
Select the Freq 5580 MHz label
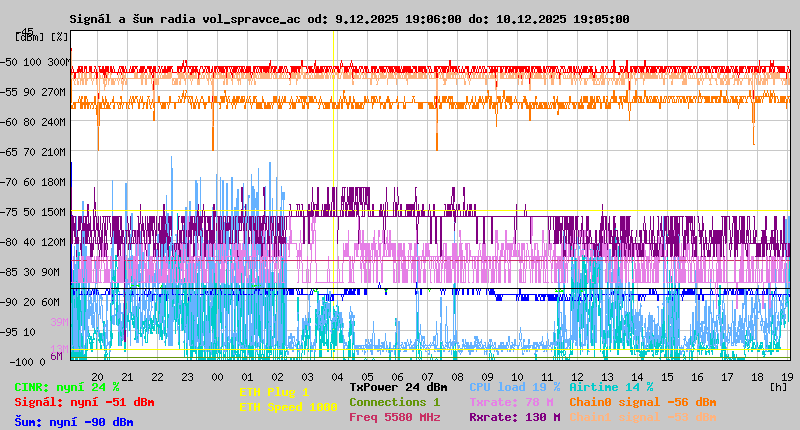click(x=394, y=417)
